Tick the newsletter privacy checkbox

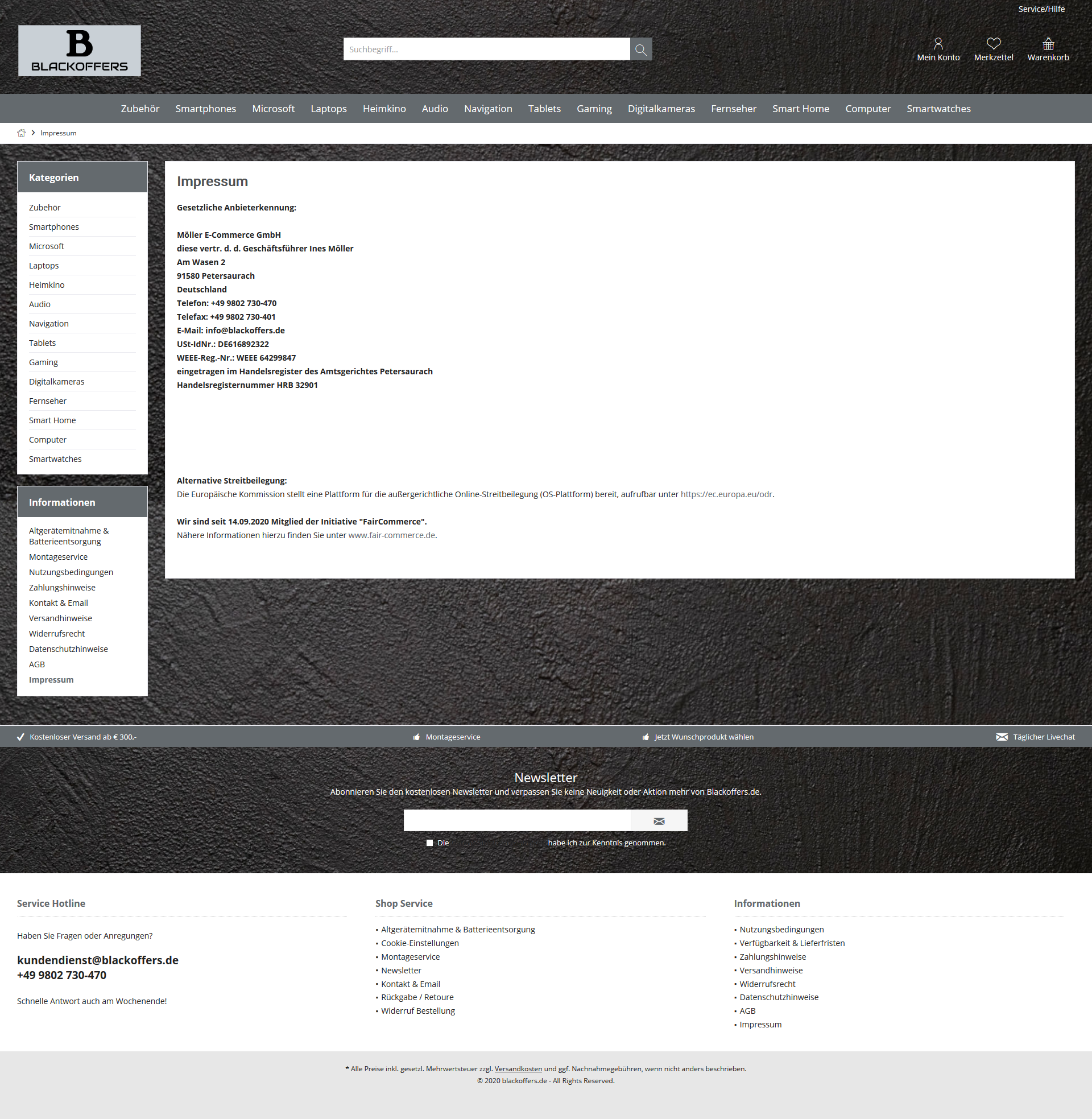(429, 843)
